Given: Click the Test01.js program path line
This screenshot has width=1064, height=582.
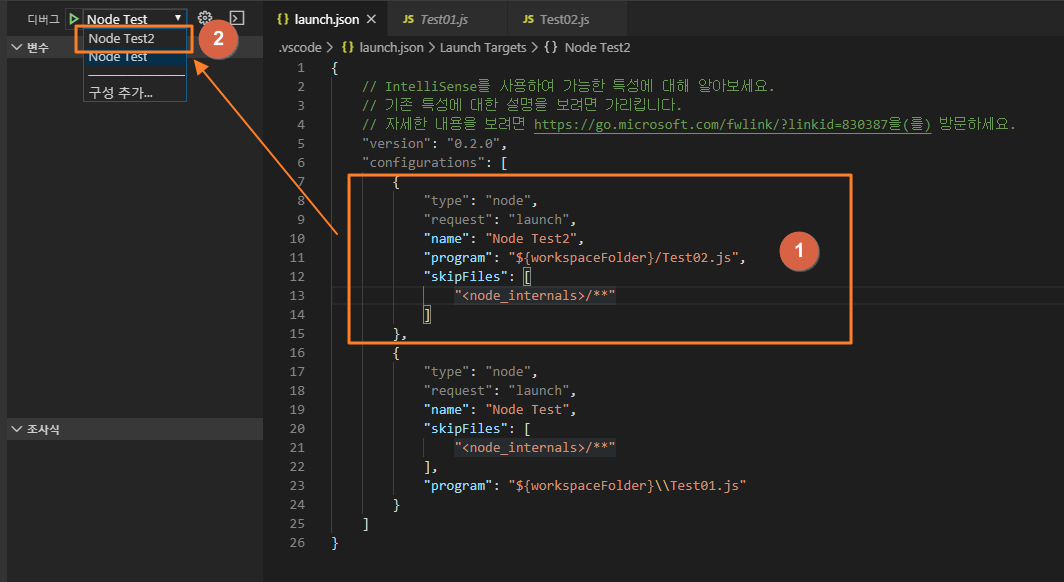Looking at the screenshot, I should (x=584, y=486).
